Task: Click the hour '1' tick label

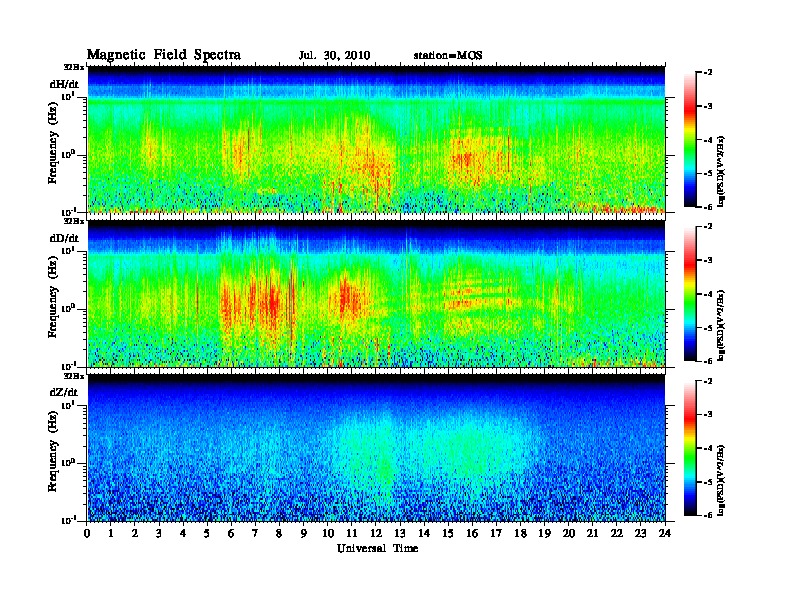Action: [x=111, y=533]
